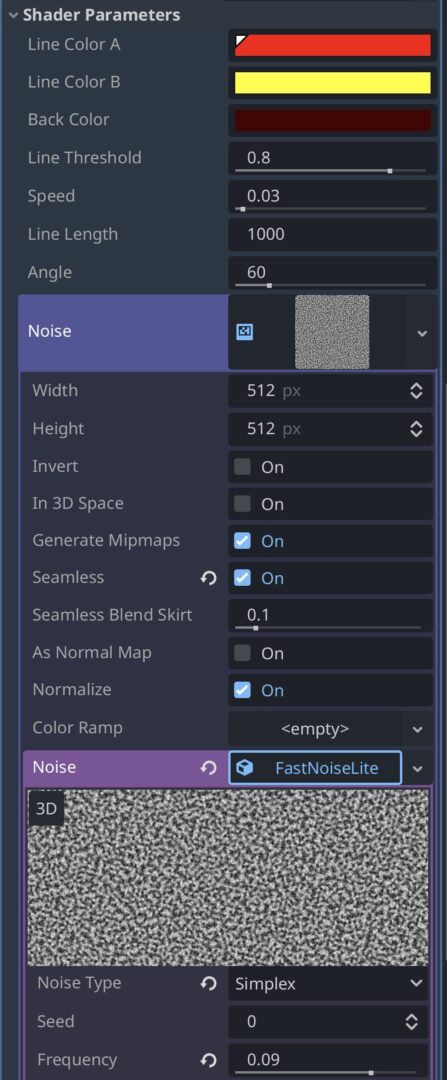
Task: Click the 3D preview toggle button
Action: [x=46, y=809]
